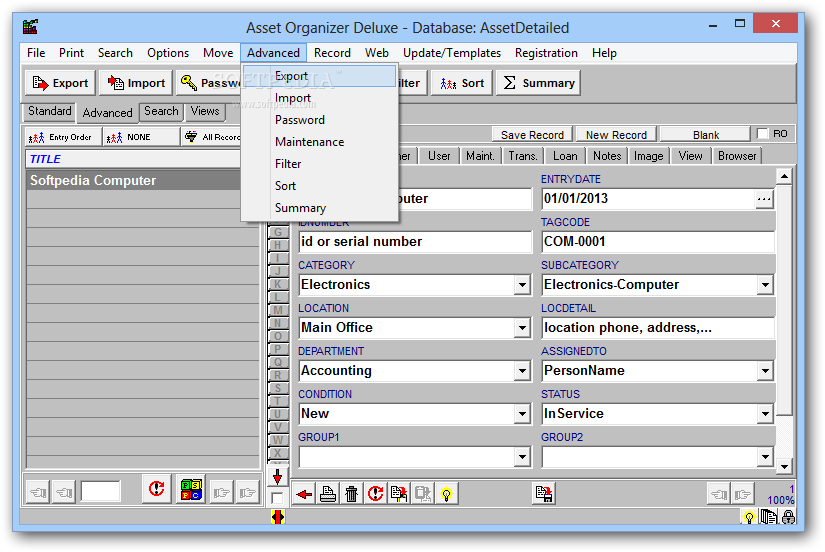This screenshot has height=552, width=825.
Task: Click the Save Record button
Action: [532, 135]
